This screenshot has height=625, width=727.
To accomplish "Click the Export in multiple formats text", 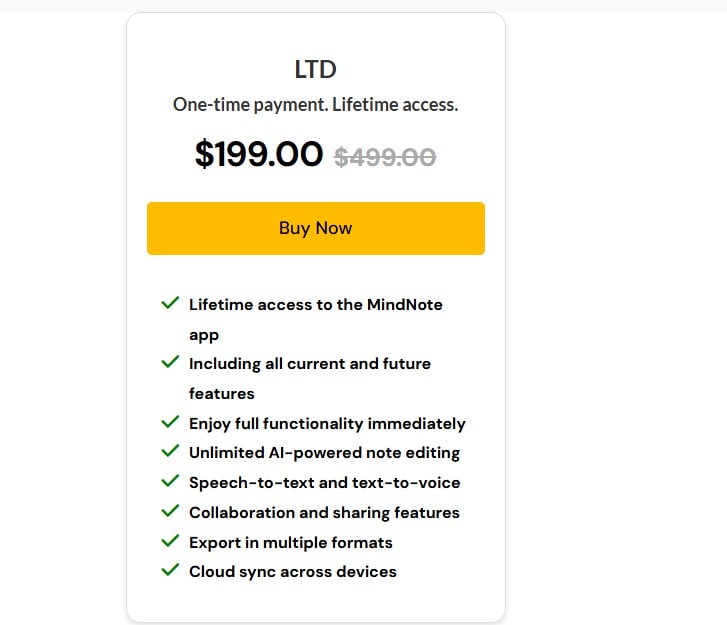I will click(290, 543).
